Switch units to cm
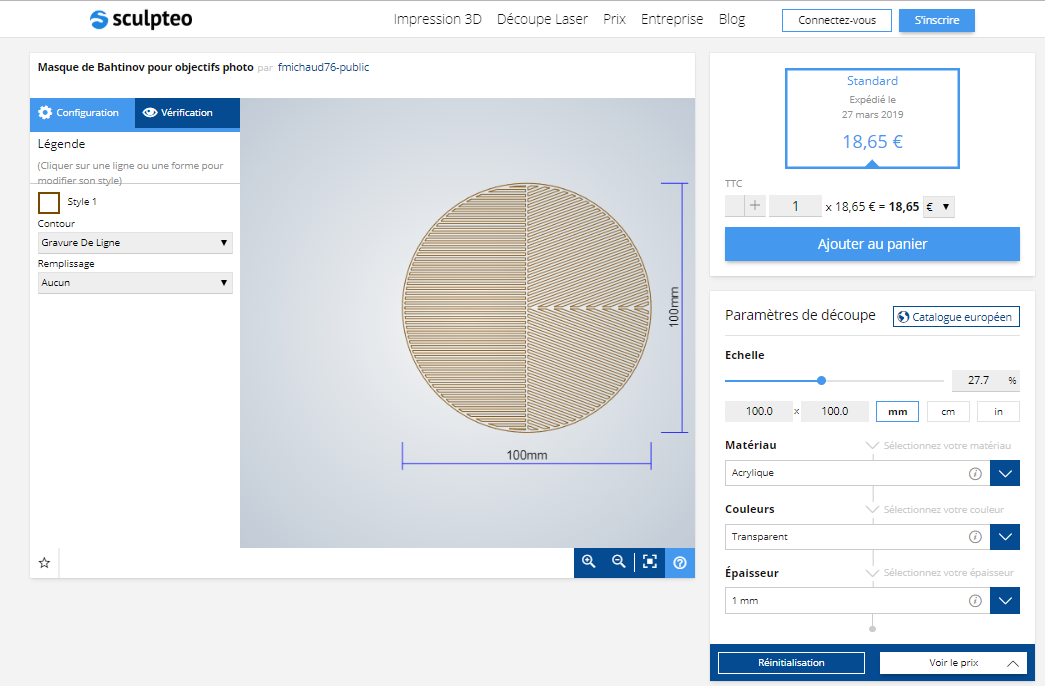The height and width of the screenshot is (686, 1045). coord(948,411)
